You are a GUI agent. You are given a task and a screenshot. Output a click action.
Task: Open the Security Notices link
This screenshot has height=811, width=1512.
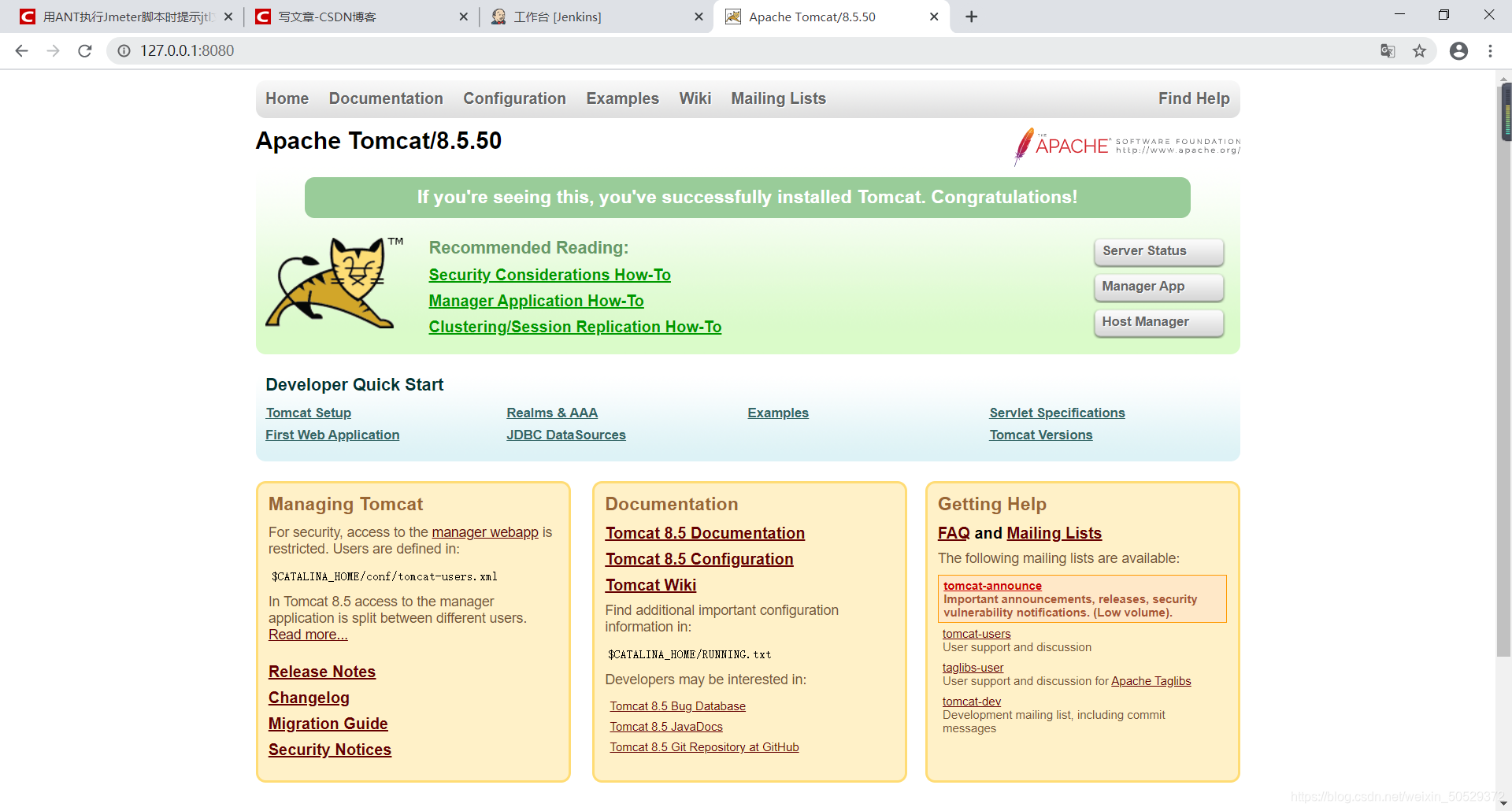coord(330,750)
